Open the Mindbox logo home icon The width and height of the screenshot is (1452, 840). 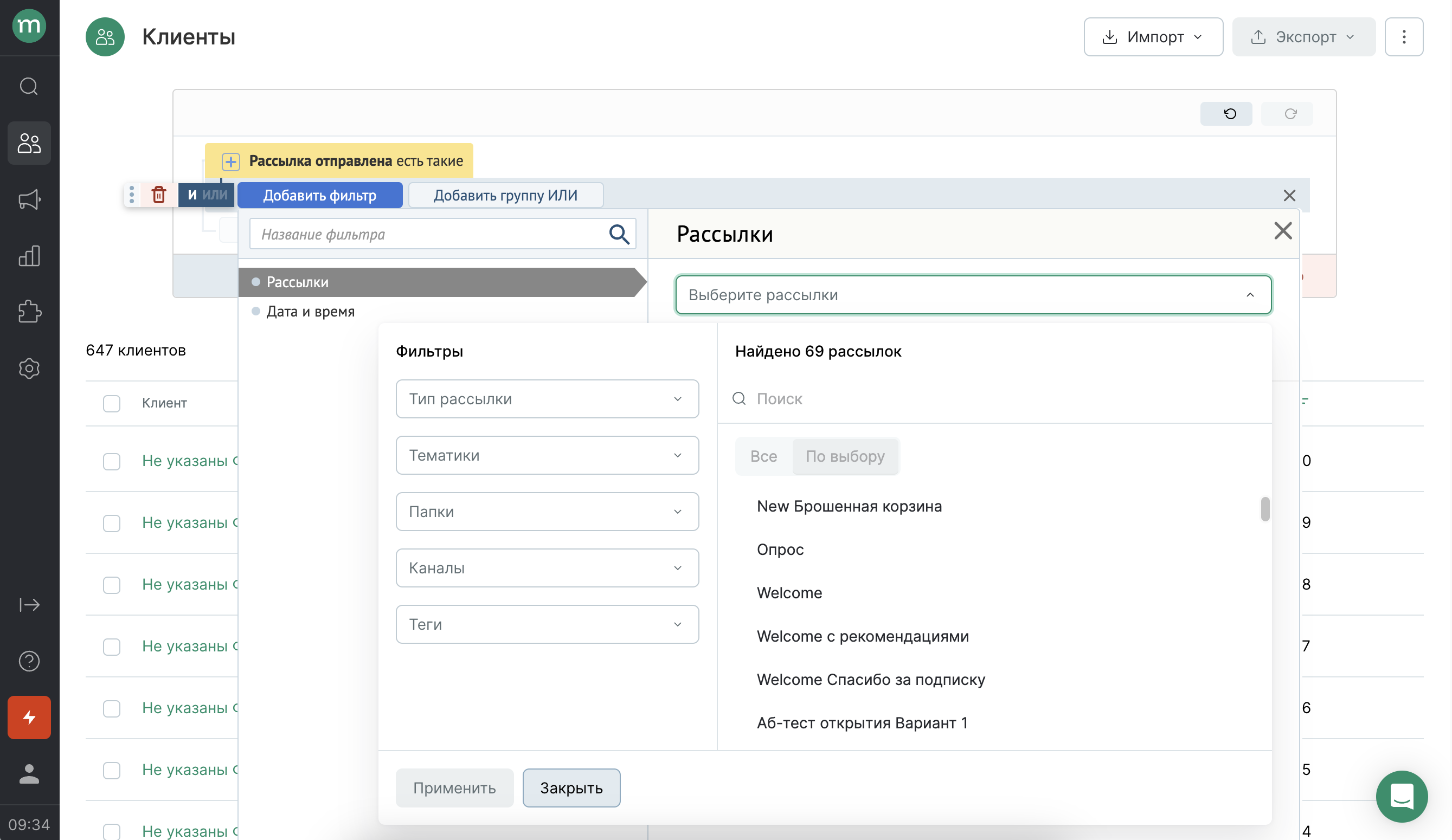click(x=29, y=26)
